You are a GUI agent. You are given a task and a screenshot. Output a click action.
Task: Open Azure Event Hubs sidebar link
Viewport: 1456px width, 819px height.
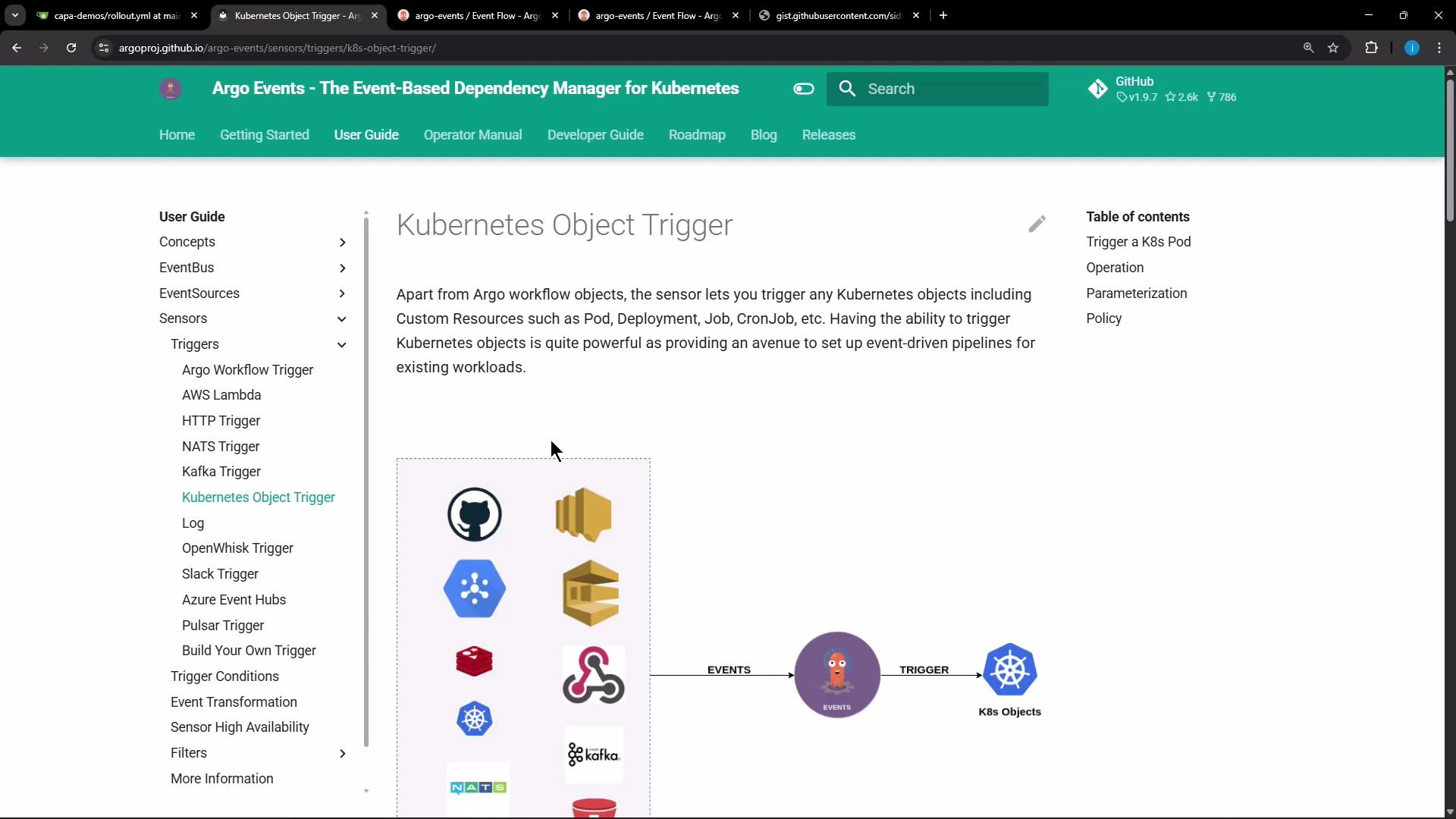tap(234, 600)
